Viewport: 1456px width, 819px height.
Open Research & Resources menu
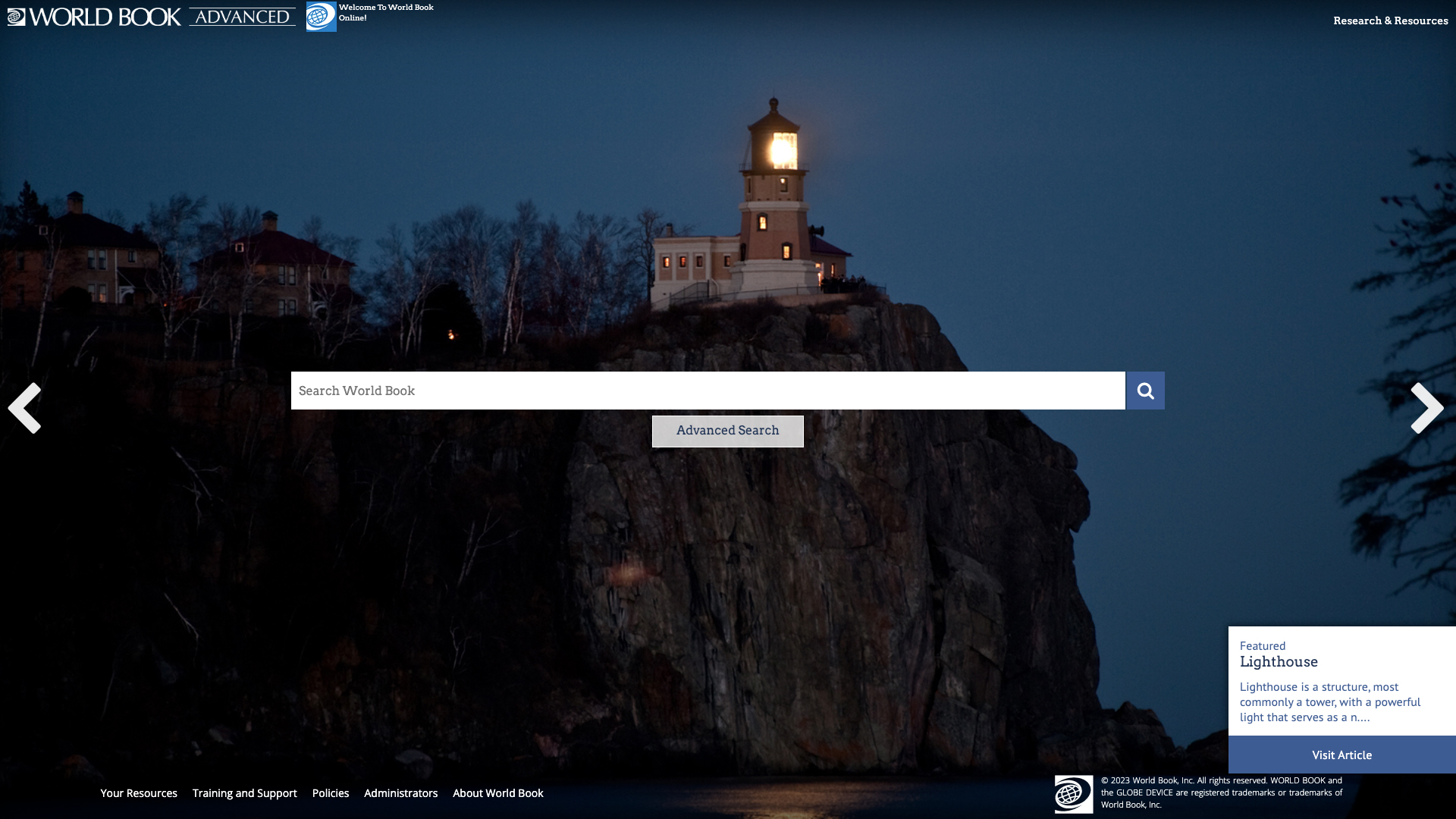(1390, 20)
